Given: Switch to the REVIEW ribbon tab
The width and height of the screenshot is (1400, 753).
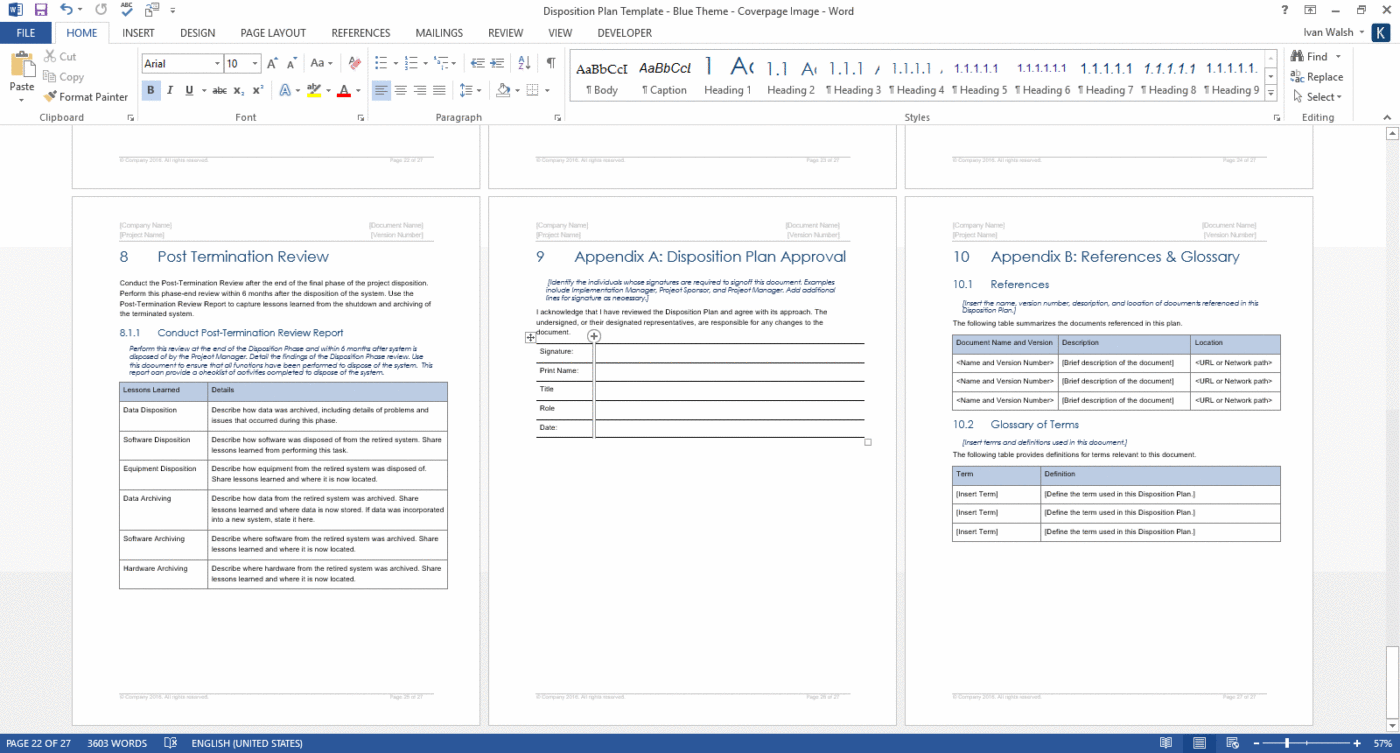Looking at the screenshot, I should pyautogui.click(x=505, y=32).
